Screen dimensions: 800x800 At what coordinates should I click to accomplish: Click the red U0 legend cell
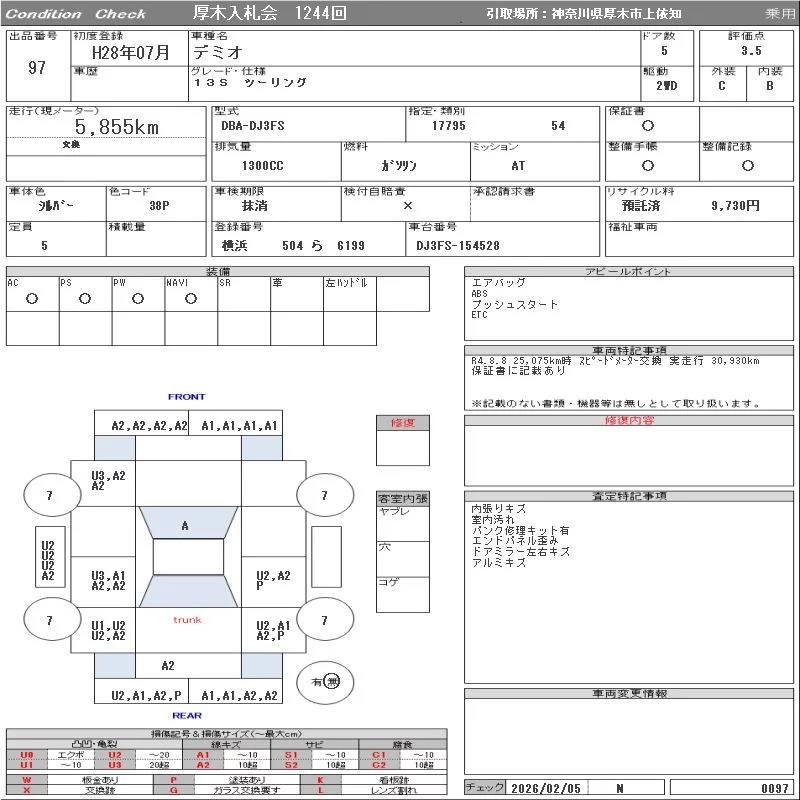(26, 755)
